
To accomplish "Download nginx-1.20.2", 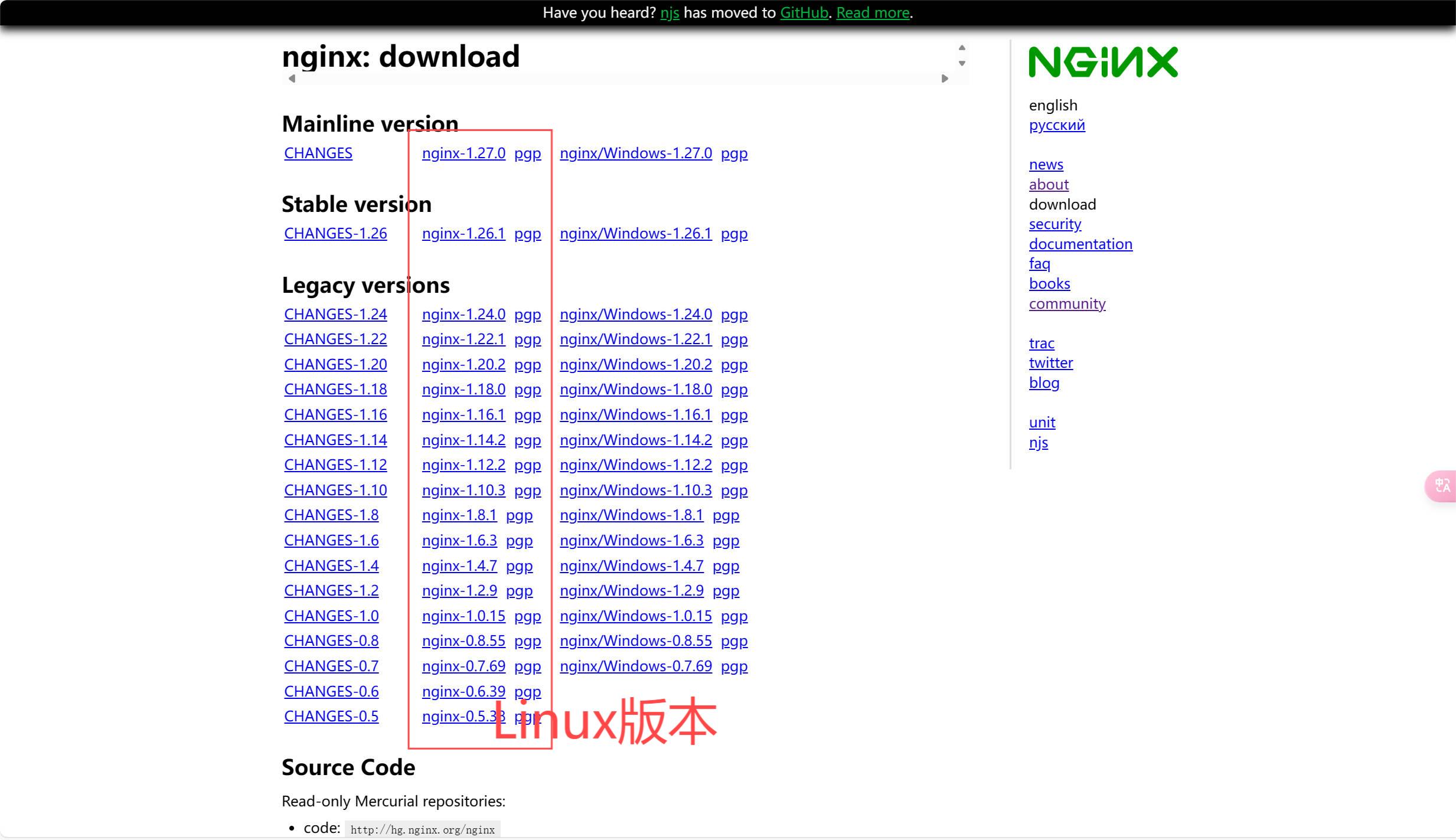I will coord(463,365).
